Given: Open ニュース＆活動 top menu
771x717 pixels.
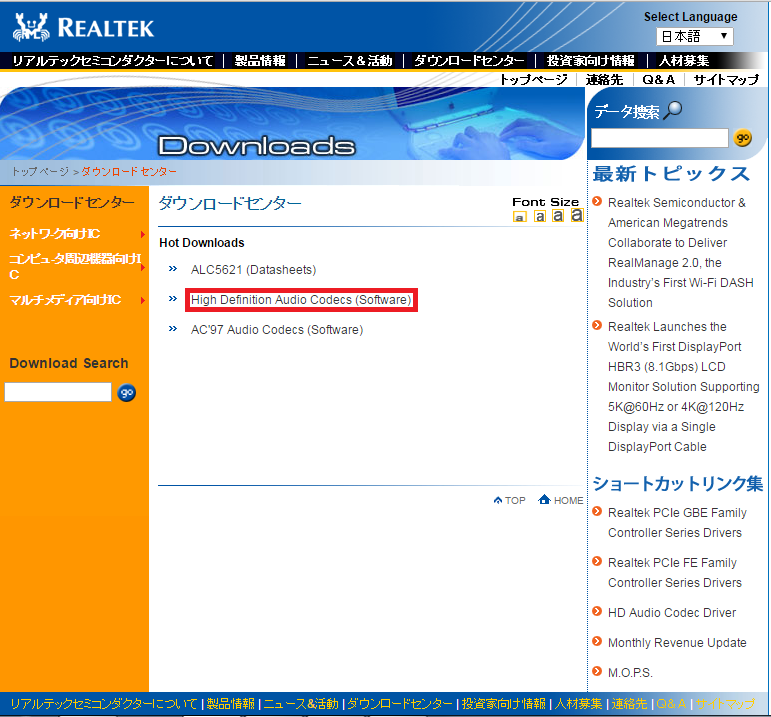Looking at the screenshot, I should (x=350, y=61).
